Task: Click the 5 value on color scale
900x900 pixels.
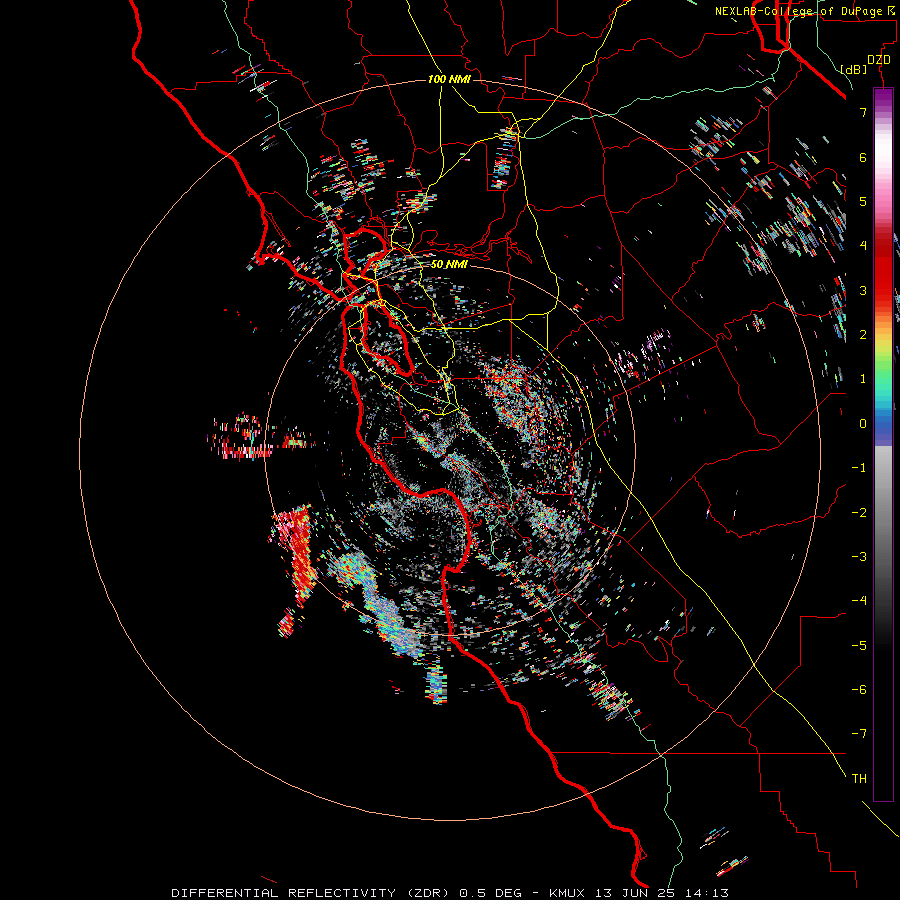Action: (x=863, y=201)
